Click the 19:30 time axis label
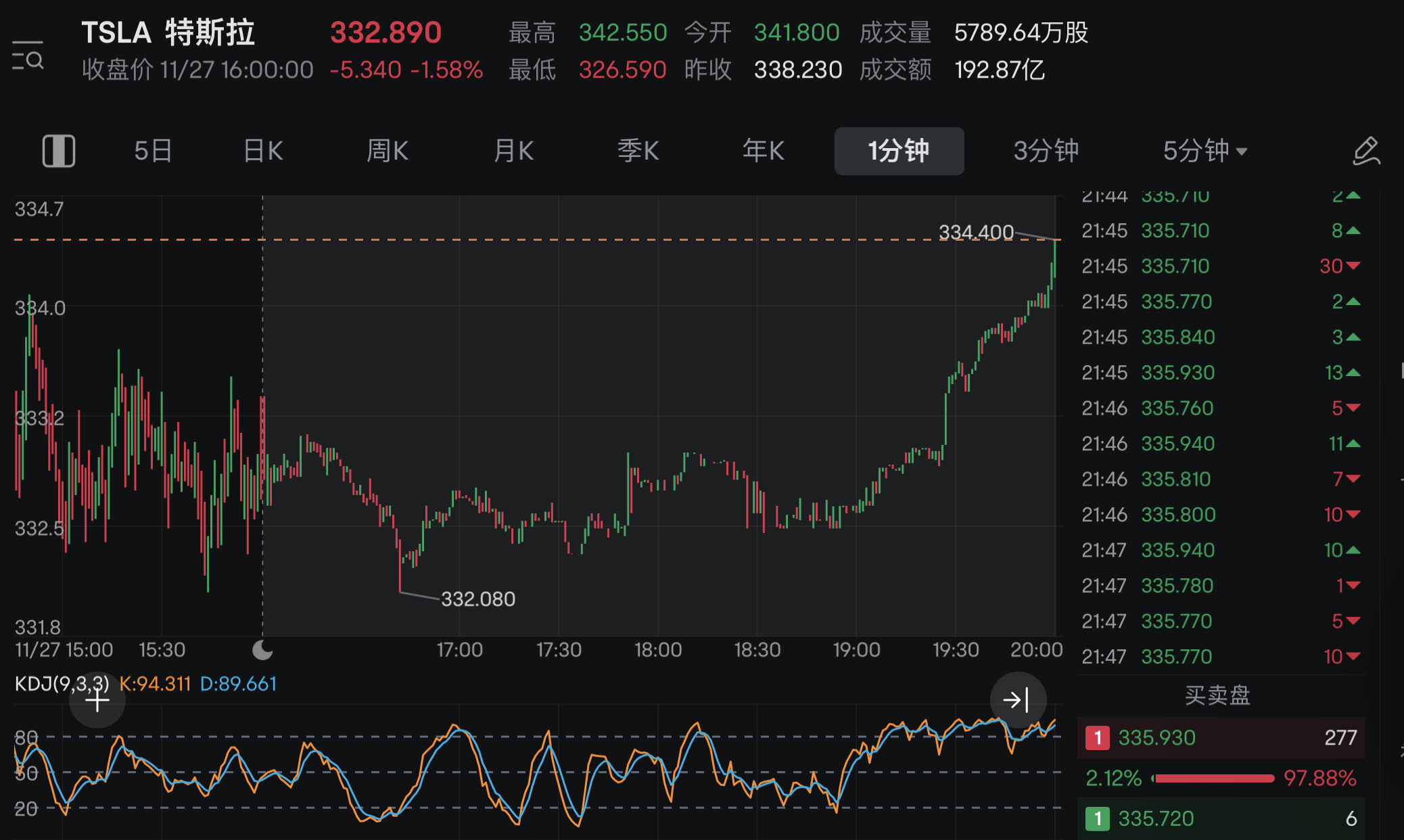This screenshot has height=840, width=1404. pyautogui.click(x=956, y=650)
